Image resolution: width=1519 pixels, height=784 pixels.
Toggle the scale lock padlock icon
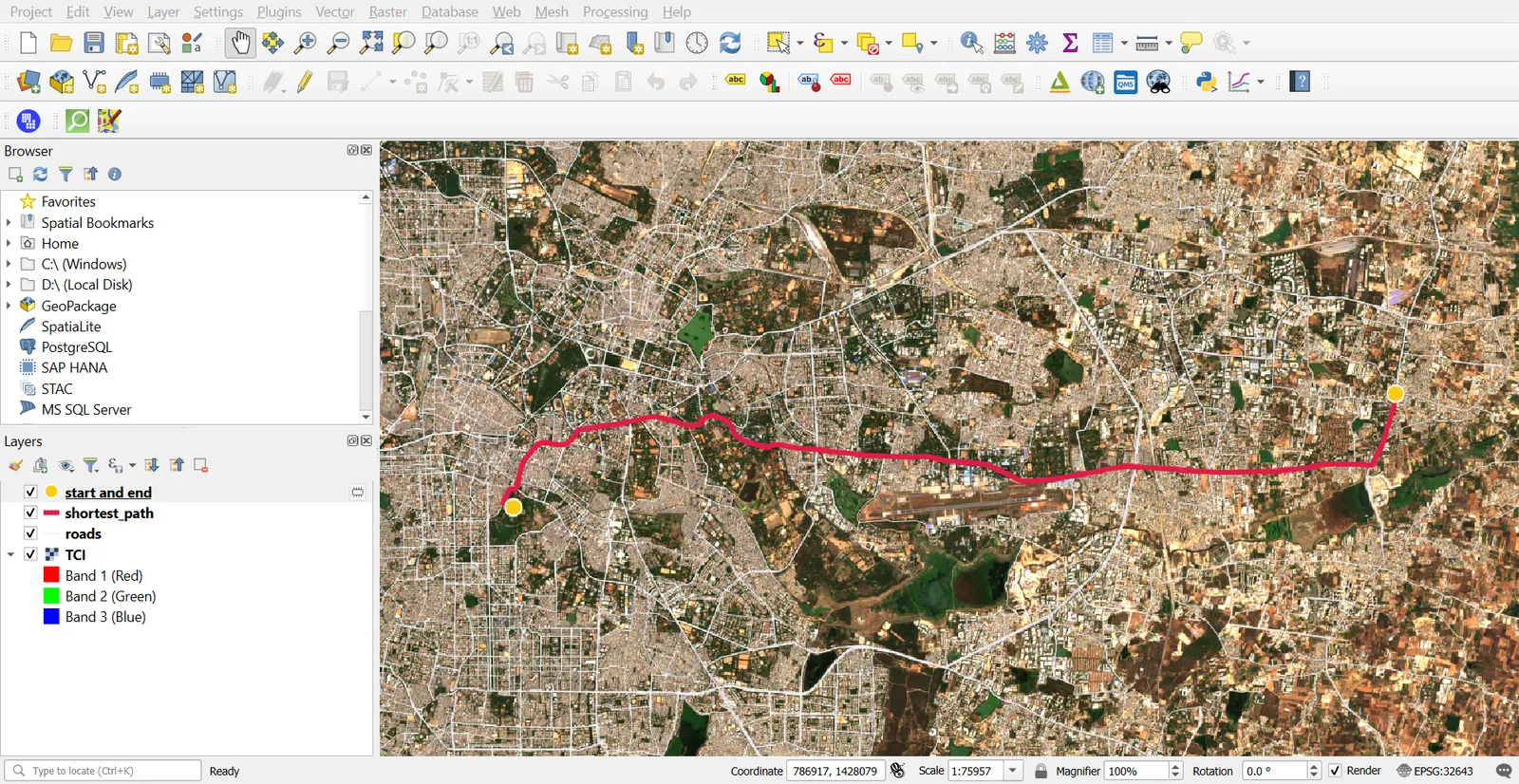1041,771
